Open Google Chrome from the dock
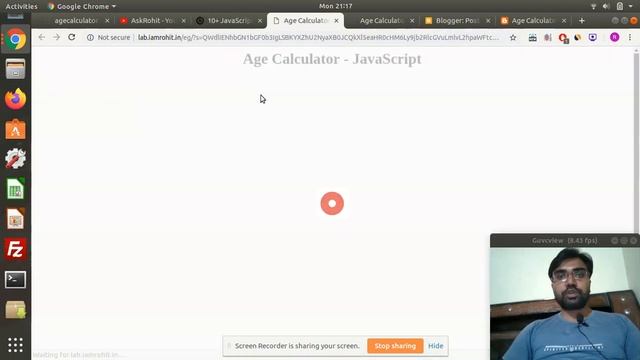Viewport: 640px width, 360px height. [x=16, y=39]
